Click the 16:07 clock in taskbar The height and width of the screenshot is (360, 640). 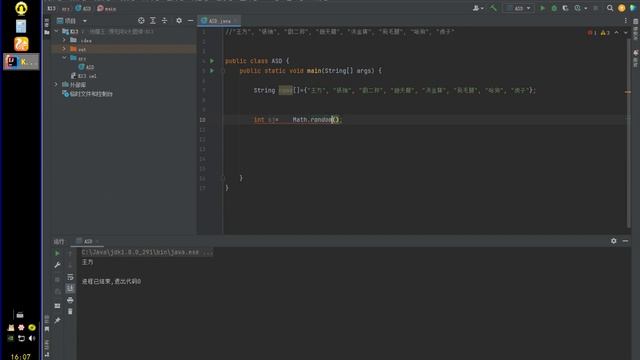click(21, 356)
